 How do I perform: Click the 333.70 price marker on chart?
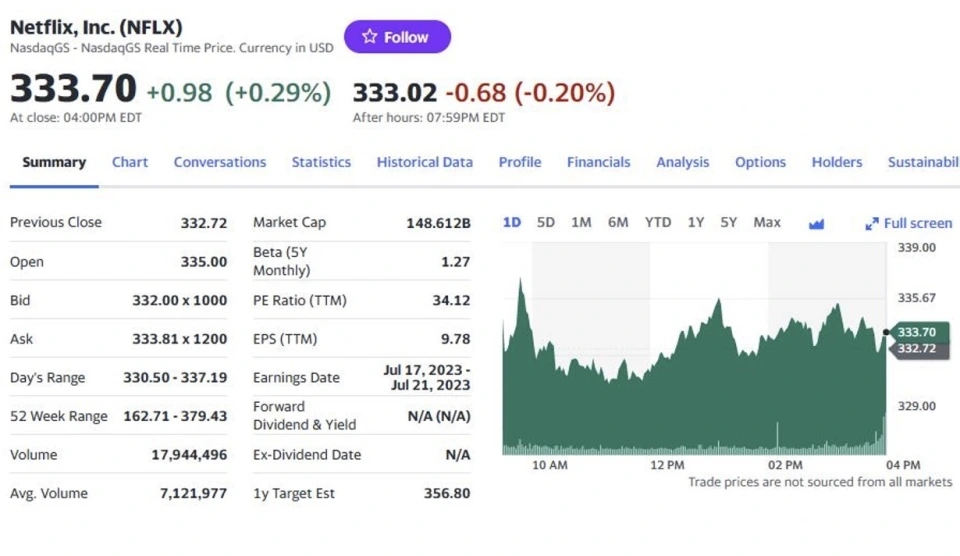coord(917,332)
